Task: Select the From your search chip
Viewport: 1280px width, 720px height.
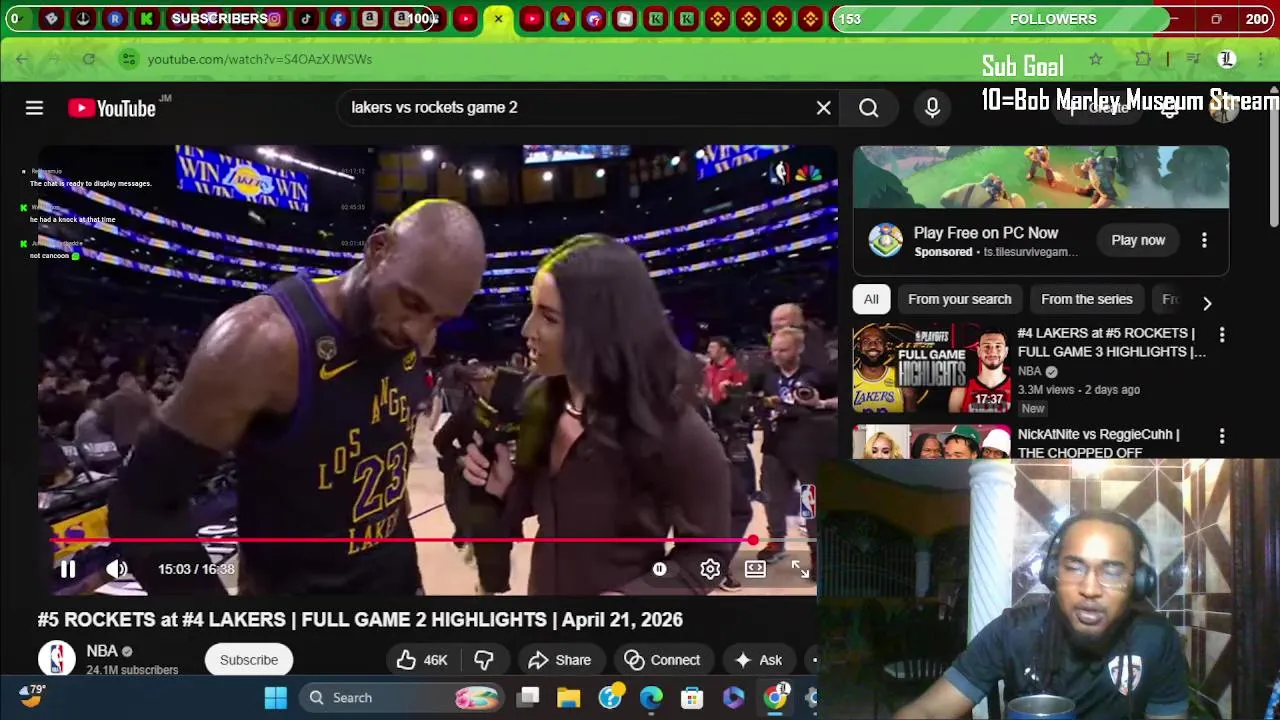Action: tap(960, 299)
